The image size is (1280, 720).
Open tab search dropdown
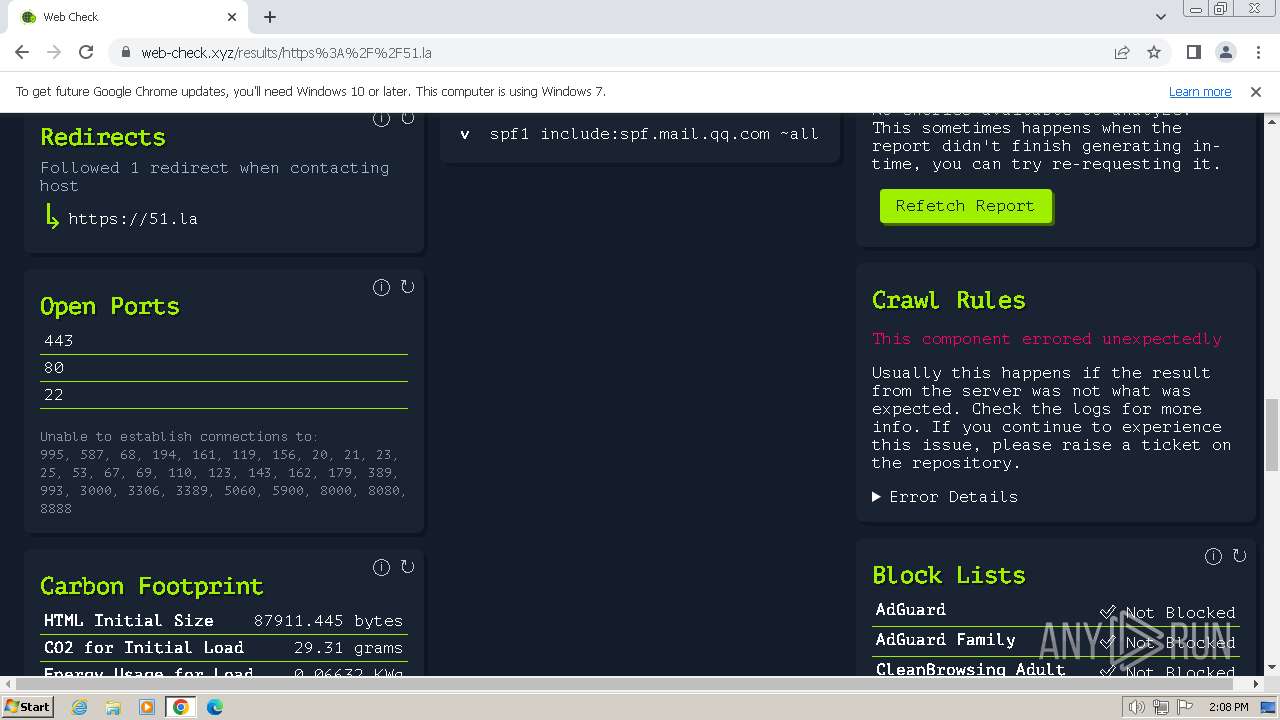coord(1160,17)
